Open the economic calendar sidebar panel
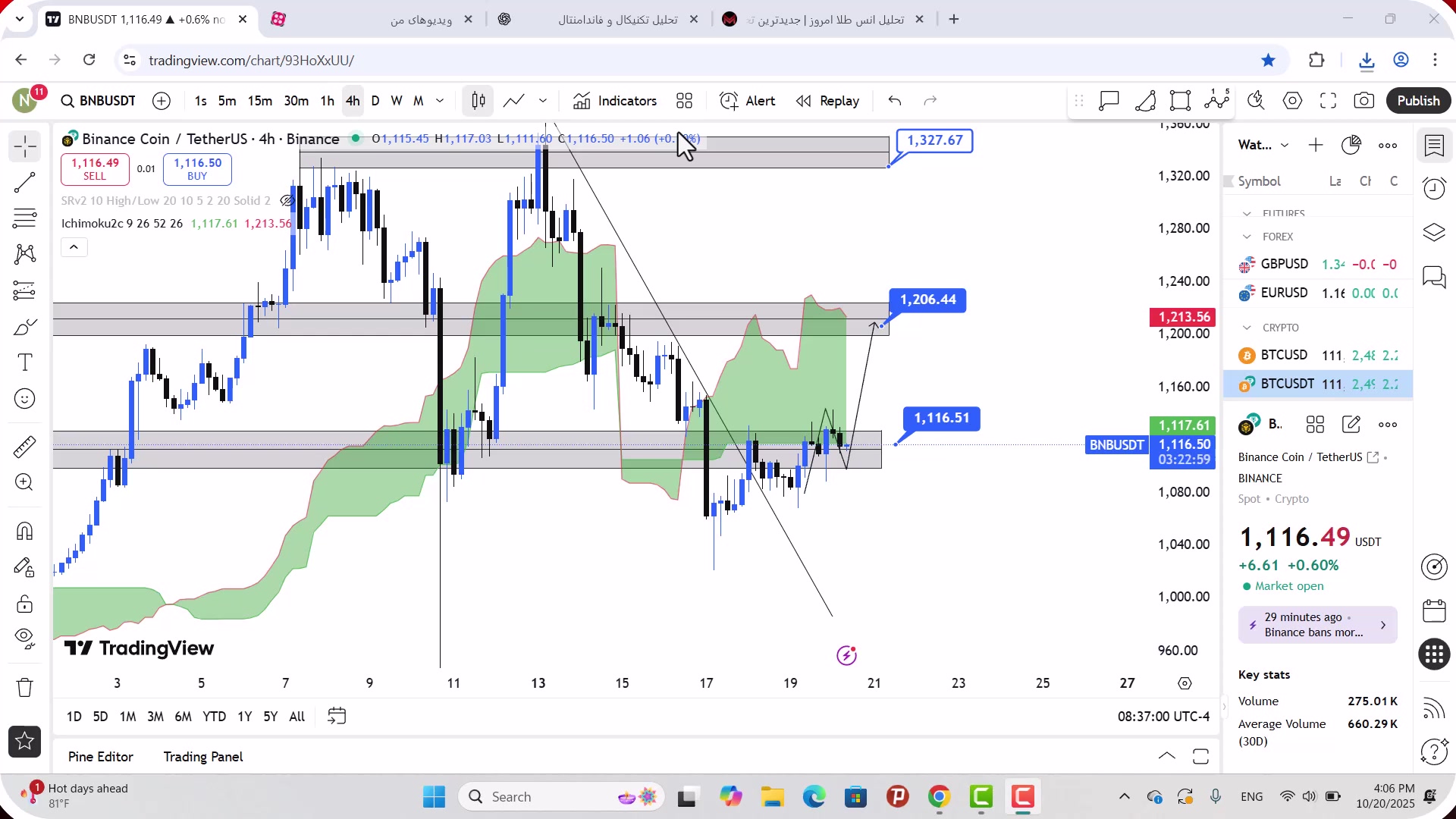 [x=1434, y=610]
